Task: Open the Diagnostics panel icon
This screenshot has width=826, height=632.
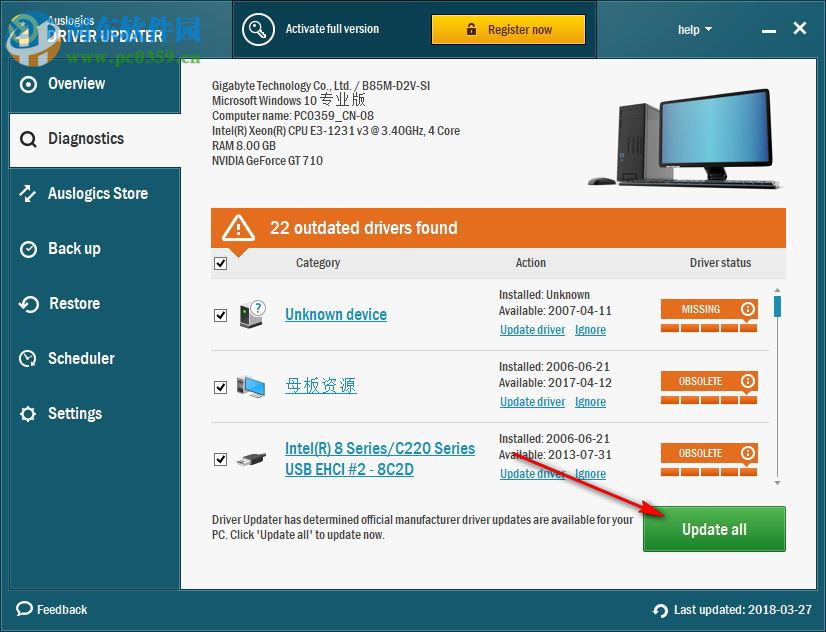Action: coord(27,138)
